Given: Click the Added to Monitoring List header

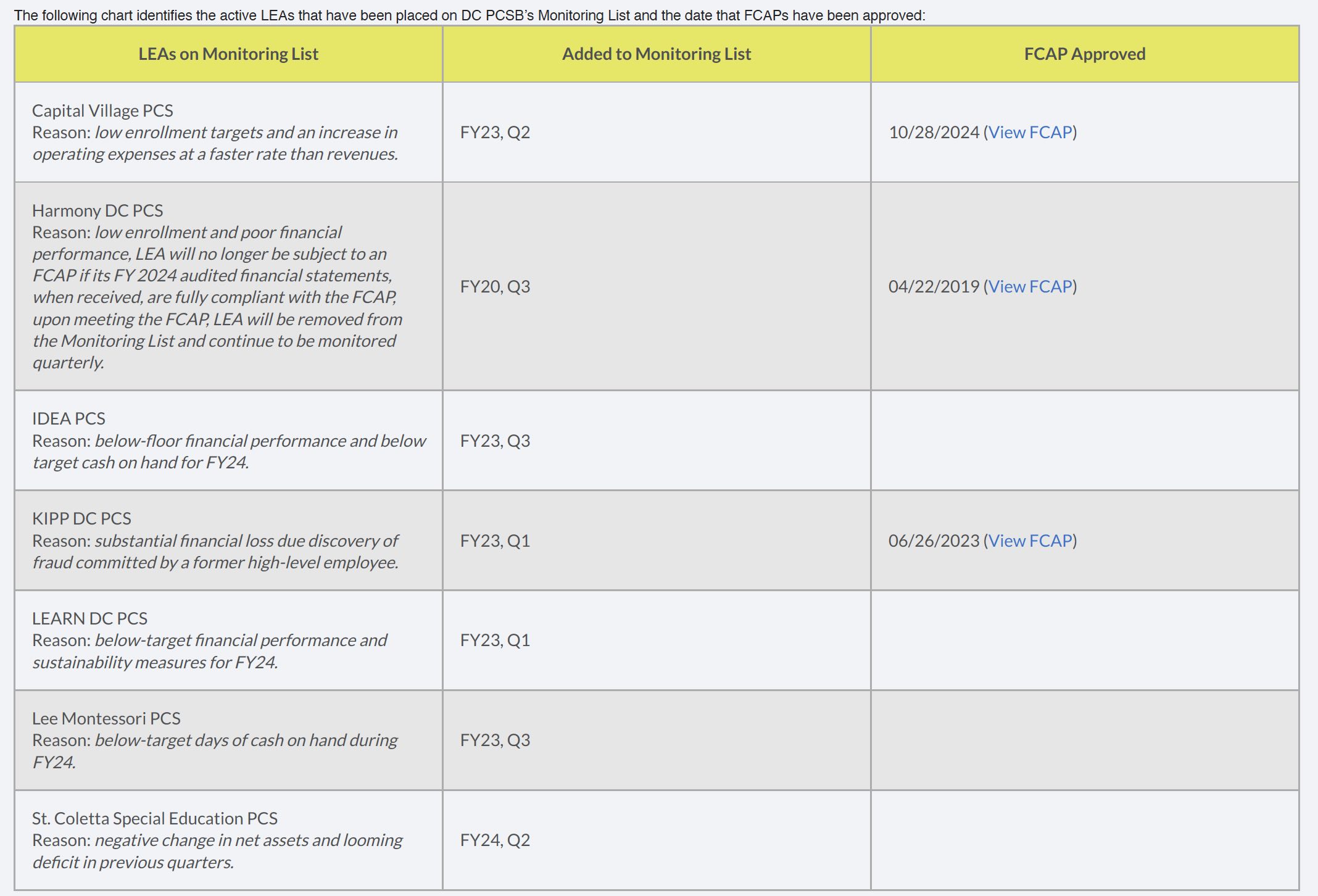Looking at the screenshot, I should 656,54.
